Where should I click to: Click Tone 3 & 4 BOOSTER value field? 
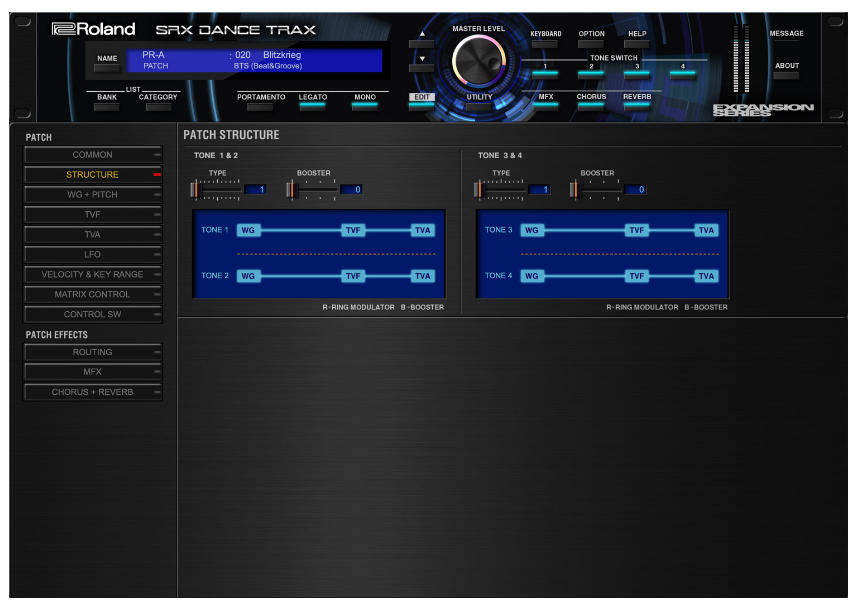coord(635,190)
